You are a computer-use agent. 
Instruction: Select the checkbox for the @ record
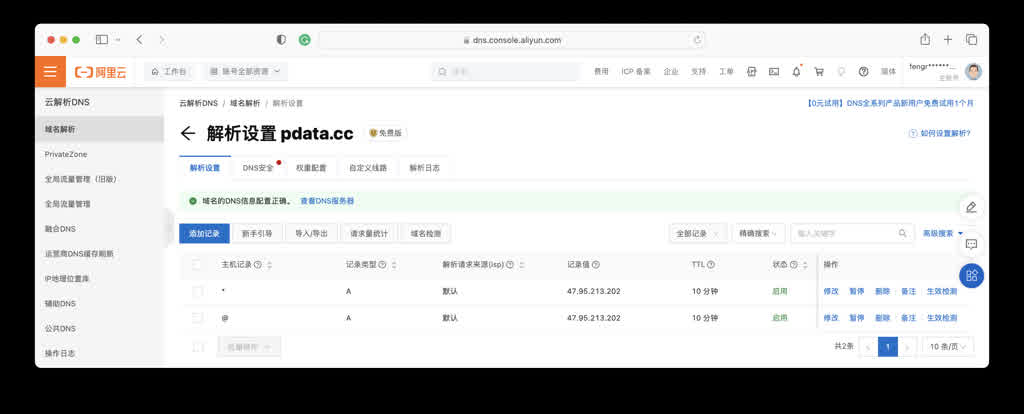point(198,317)
